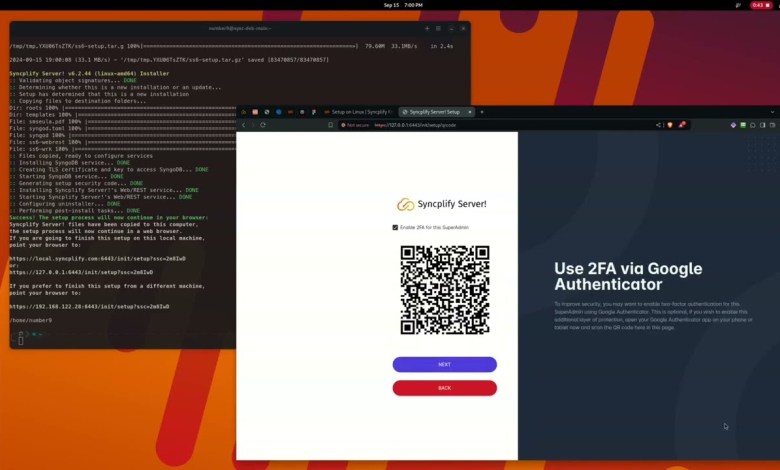
Task: Click the browser back arrow
Action: pyautogui.click(x=244, y=125)
